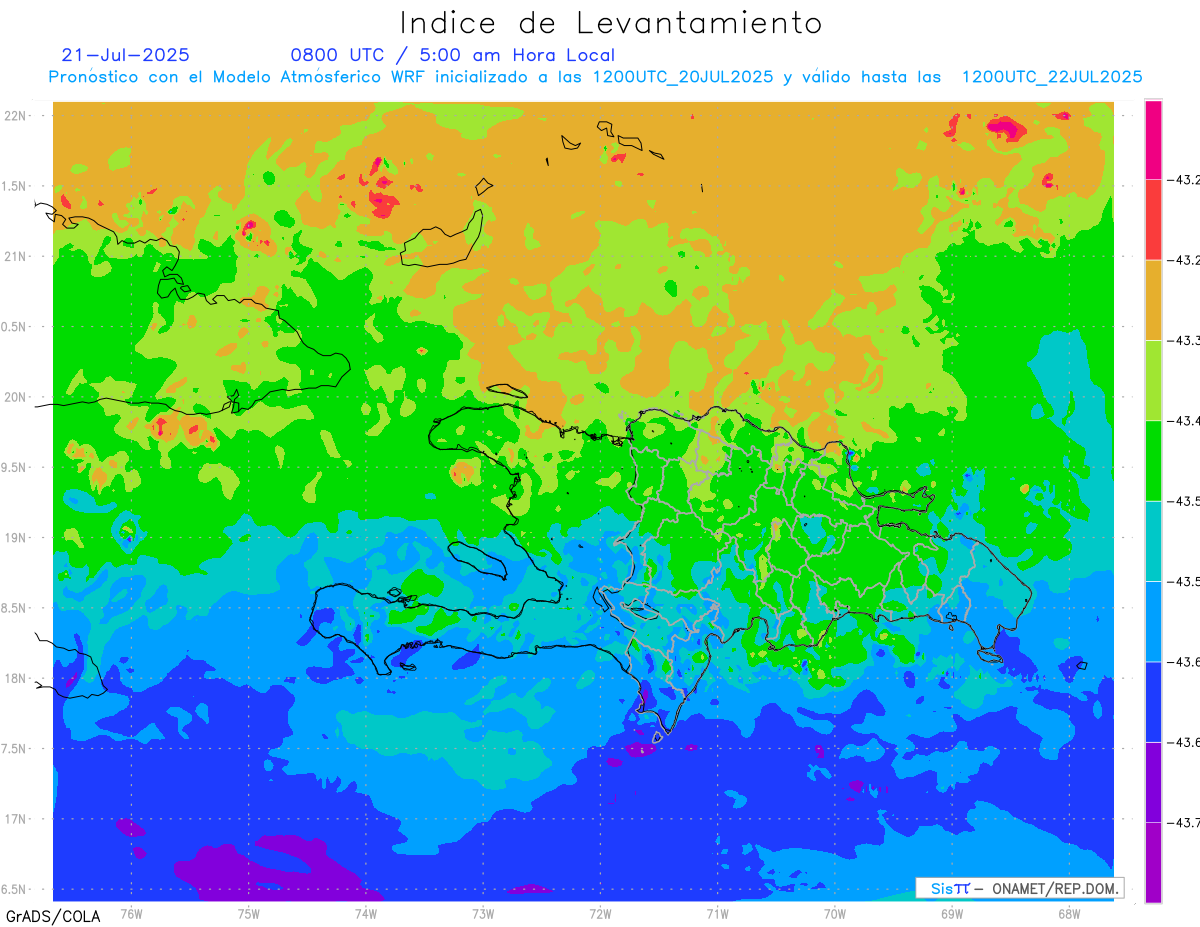
Task: Pick the dark blue legend swatch
Action: [x=1153, y=701]
